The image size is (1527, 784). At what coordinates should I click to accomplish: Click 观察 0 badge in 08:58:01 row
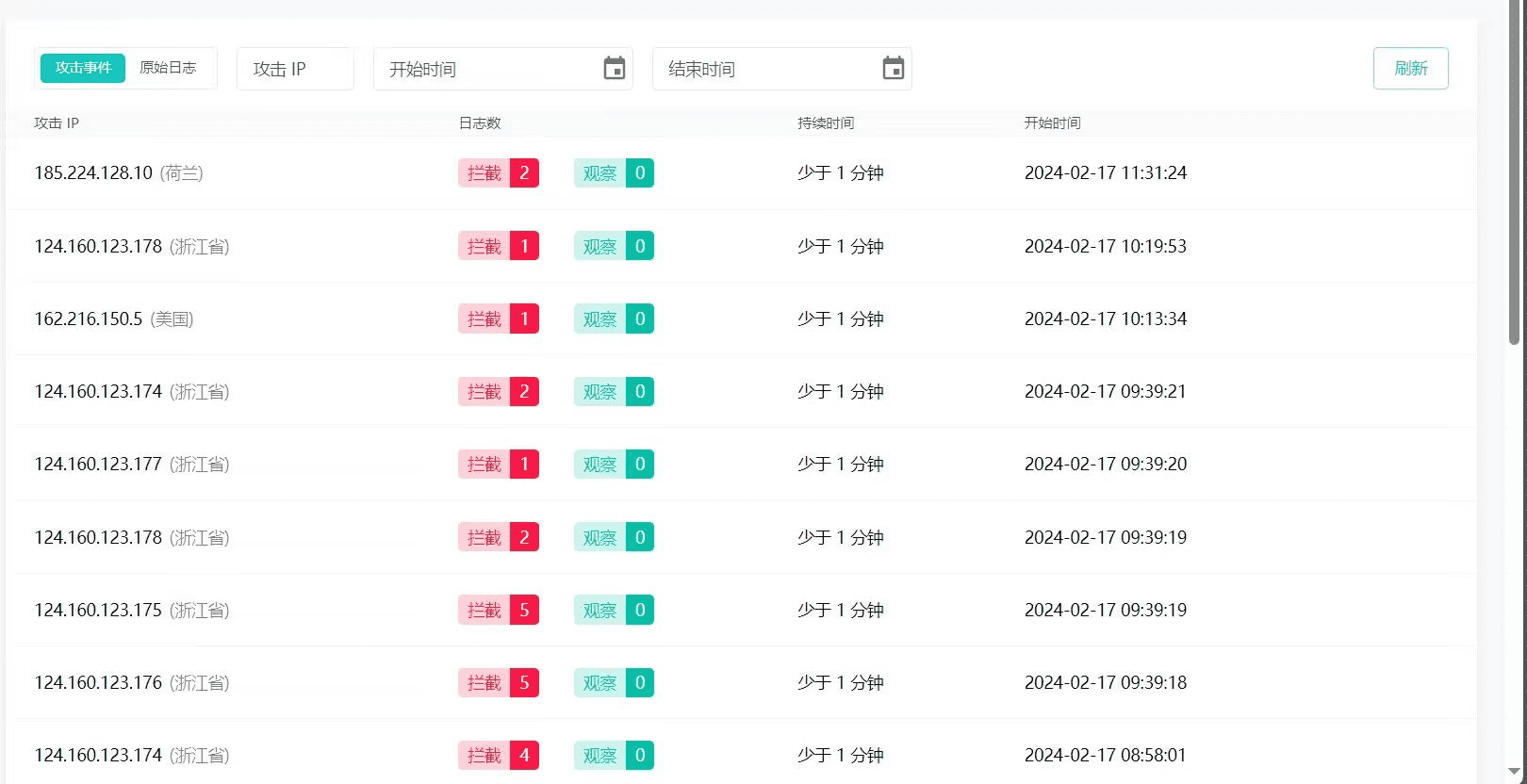[x=614, y=756]
